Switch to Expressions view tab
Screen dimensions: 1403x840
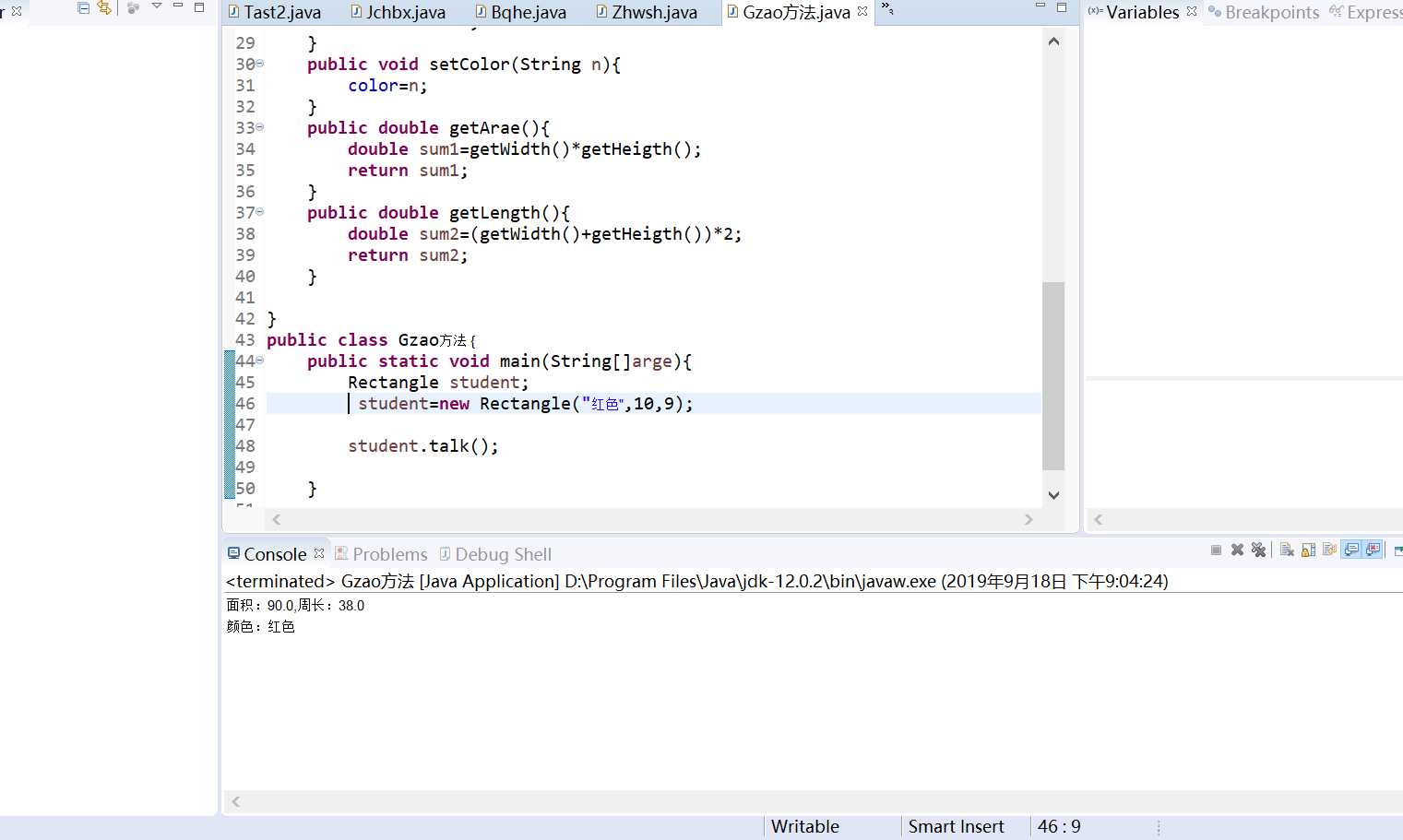pos(1366,13)
